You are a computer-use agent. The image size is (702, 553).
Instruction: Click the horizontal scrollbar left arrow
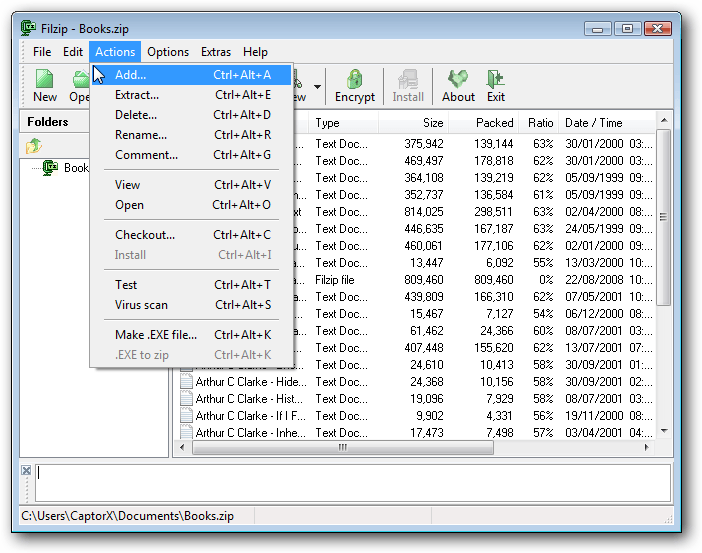coord(182,447)
